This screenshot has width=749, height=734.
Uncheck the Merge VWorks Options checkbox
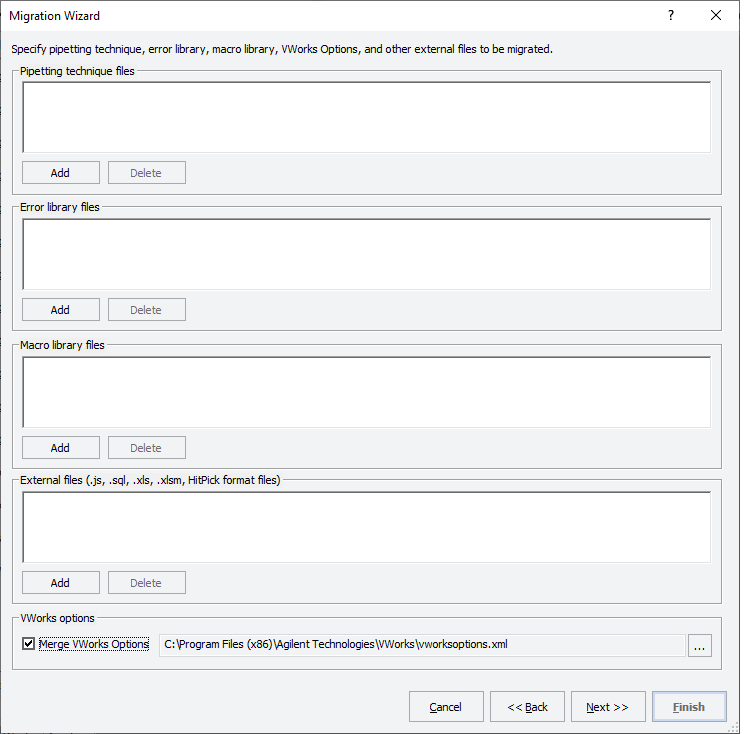(x=29, y=644)
